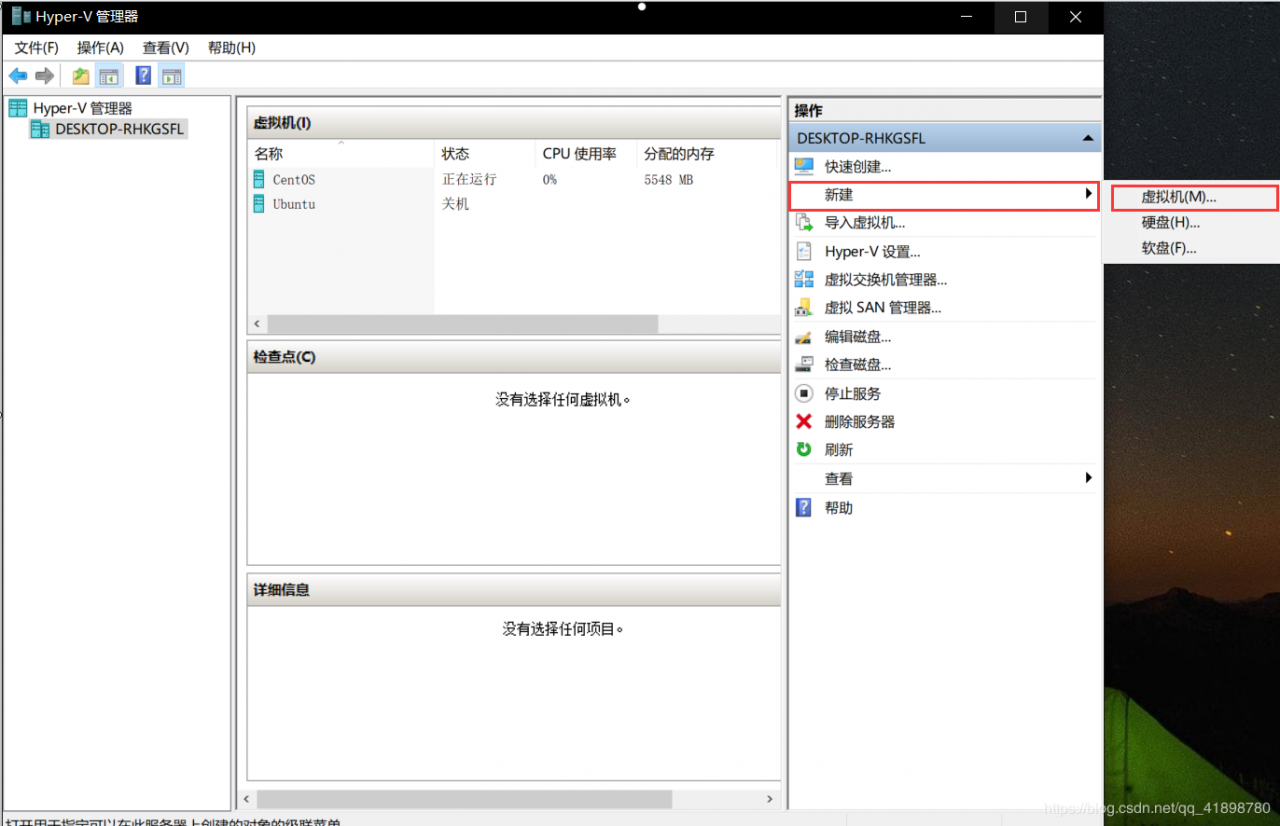Screen dimensions: 1280x826
Task: Expand the 查看 submenu arrow in Actions pane
Action: [1089, 479]
